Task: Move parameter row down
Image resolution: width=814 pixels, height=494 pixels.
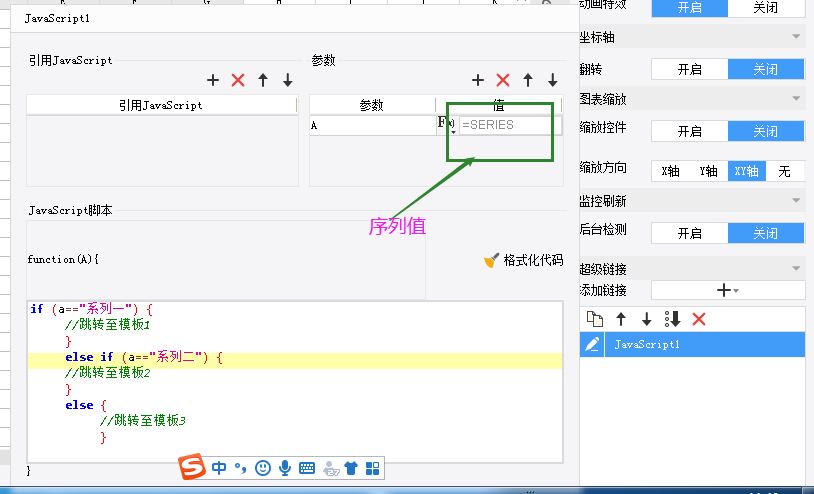Action: pyautogui.click(x=553, y=80)
